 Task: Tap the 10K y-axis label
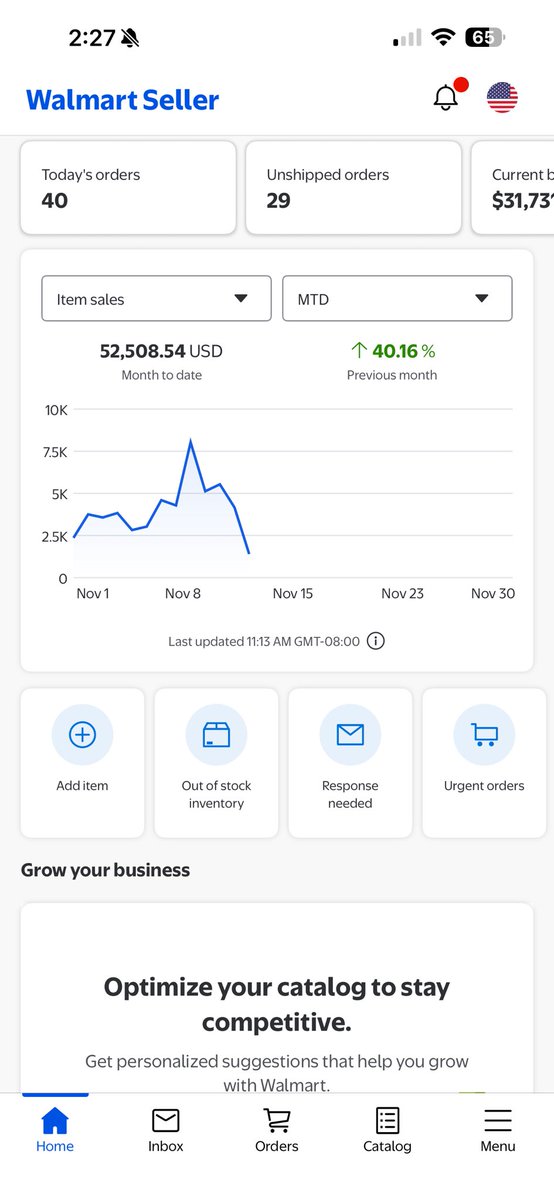(x=56, y=410)
